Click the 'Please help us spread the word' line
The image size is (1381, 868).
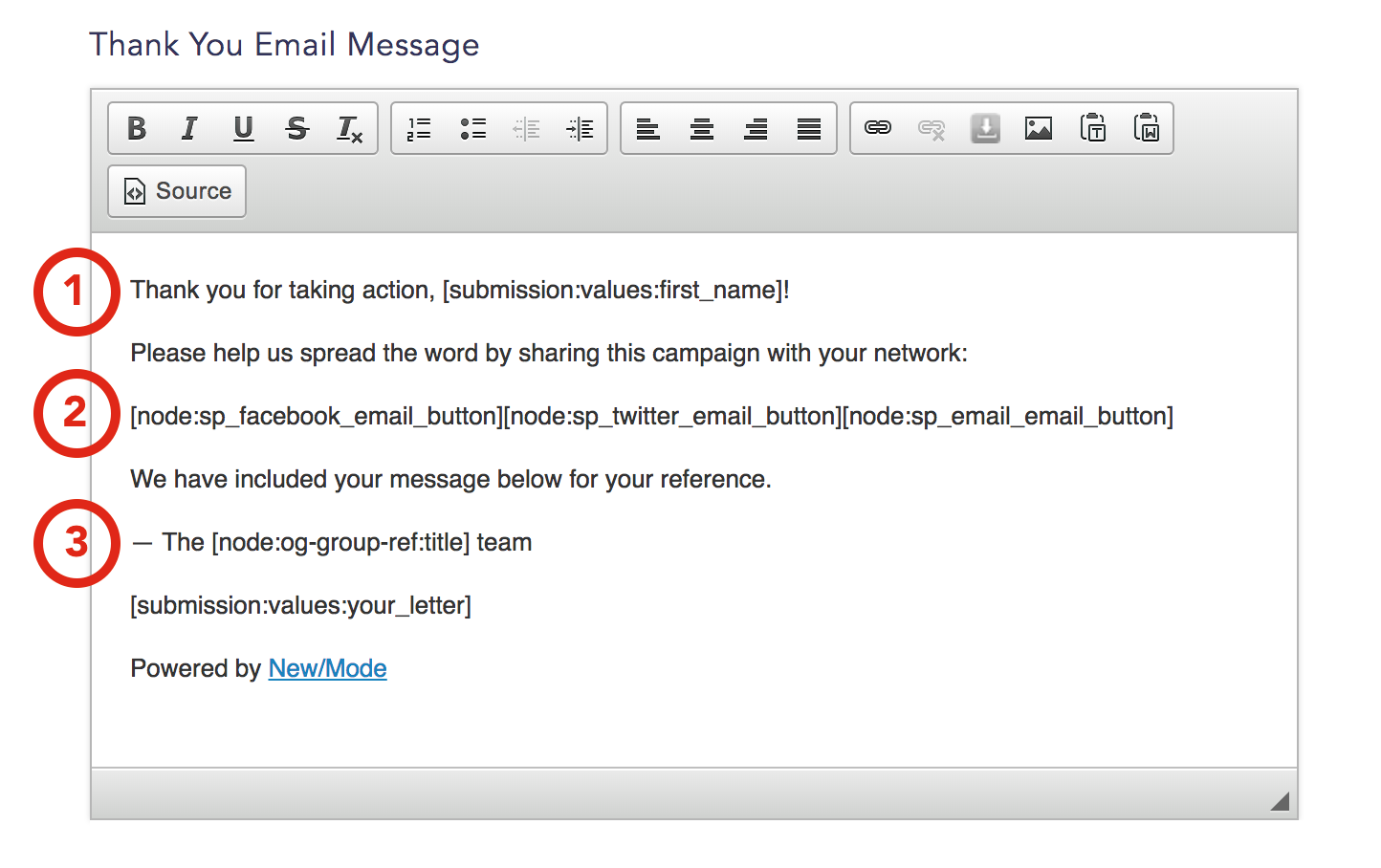549,353
